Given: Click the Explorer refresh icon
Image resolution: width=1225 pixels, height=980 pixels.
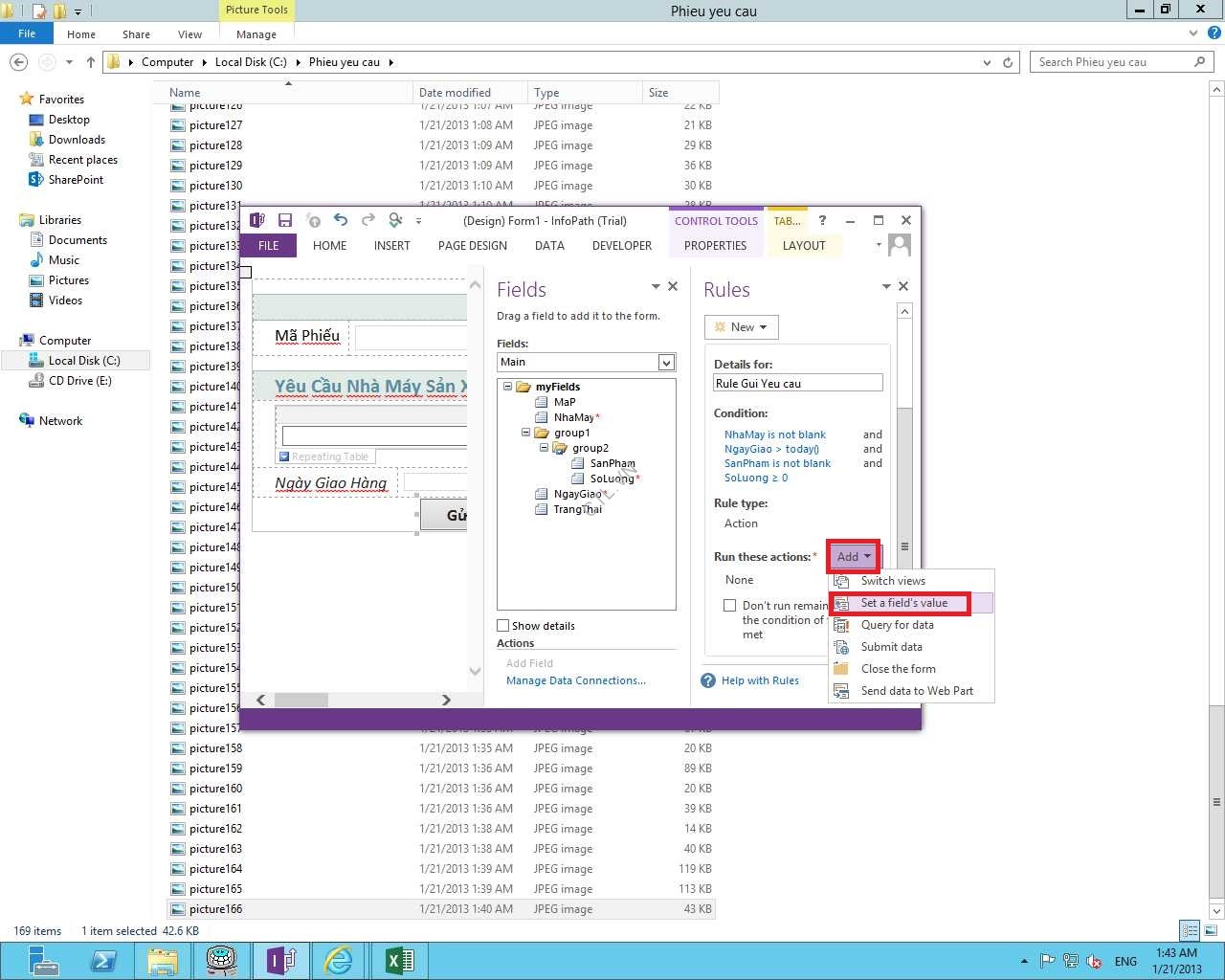Looking at the screenshot, I should pyautogui.click(x=1008, y=62).
